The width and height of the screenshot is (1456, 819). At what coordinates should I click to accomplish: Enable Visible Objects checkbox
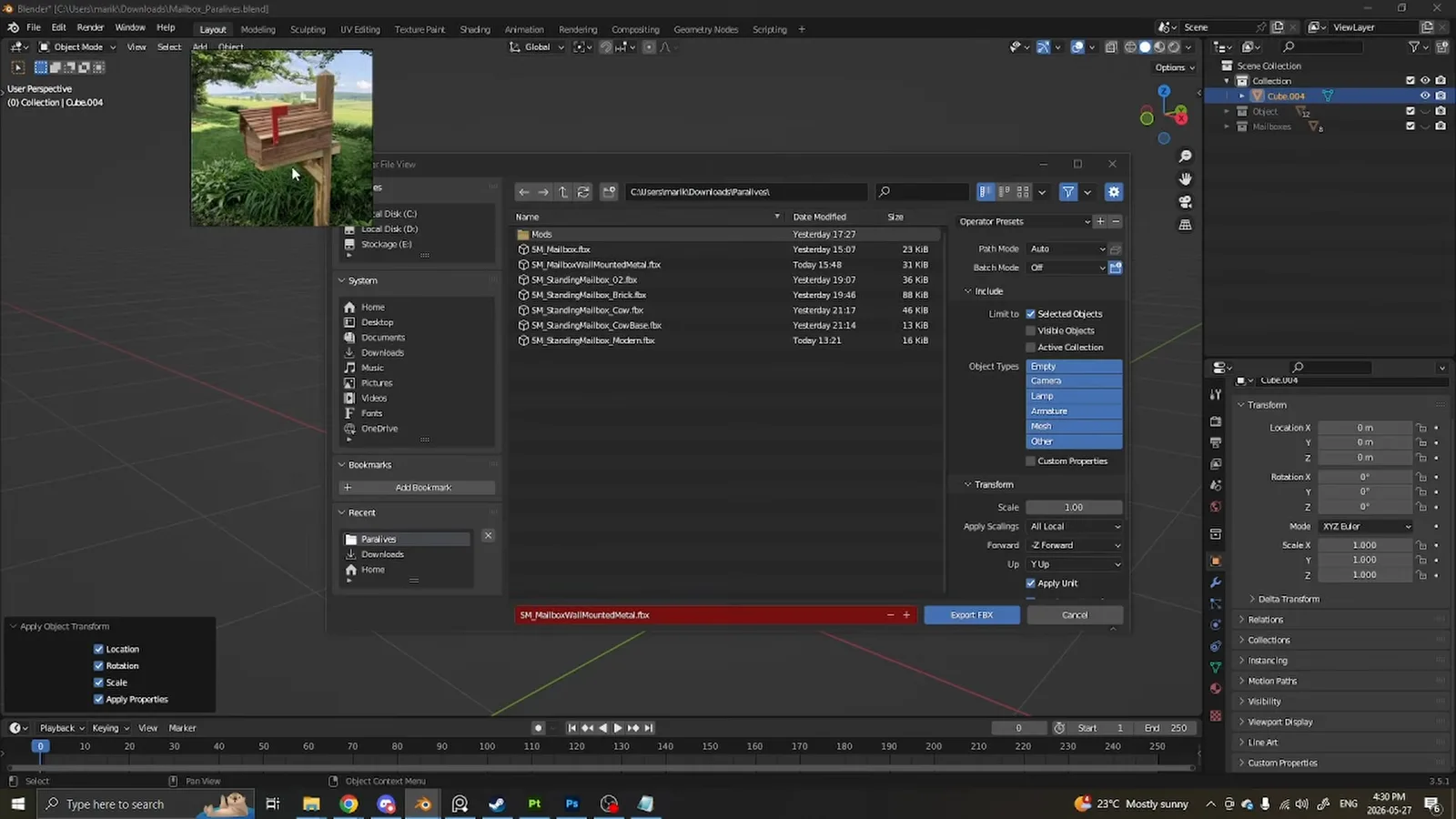[x=1031, y=330]
